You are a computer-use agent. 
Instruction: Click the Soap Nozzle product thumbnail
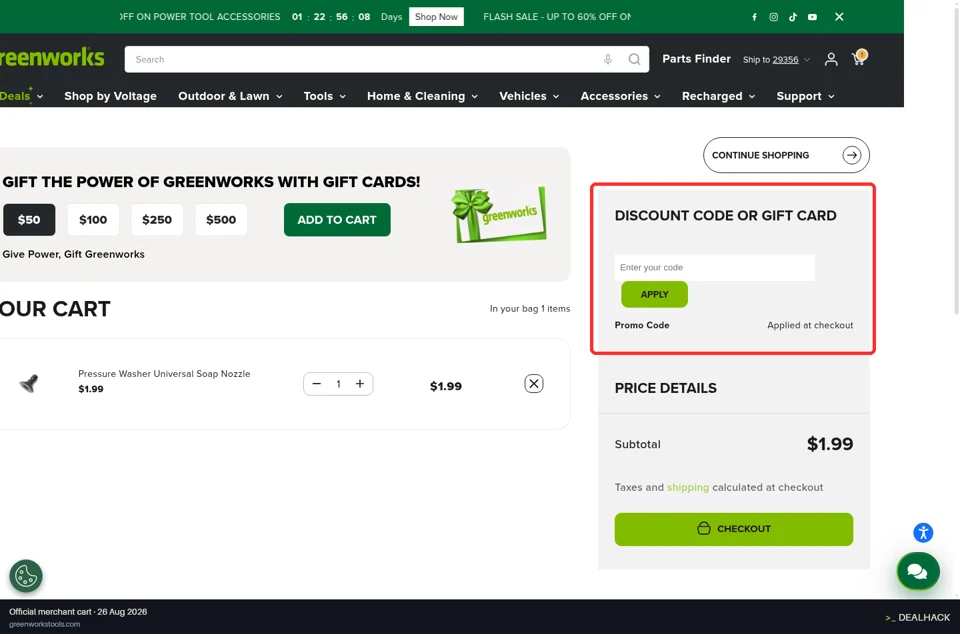[28, 384]
